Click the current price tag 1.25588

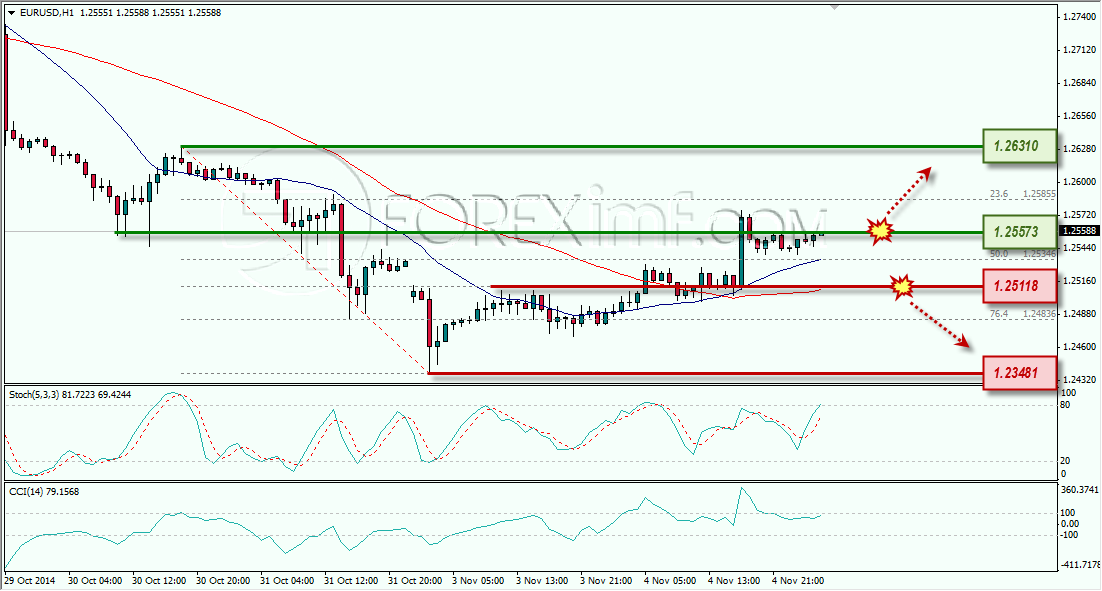[1078, 230]
